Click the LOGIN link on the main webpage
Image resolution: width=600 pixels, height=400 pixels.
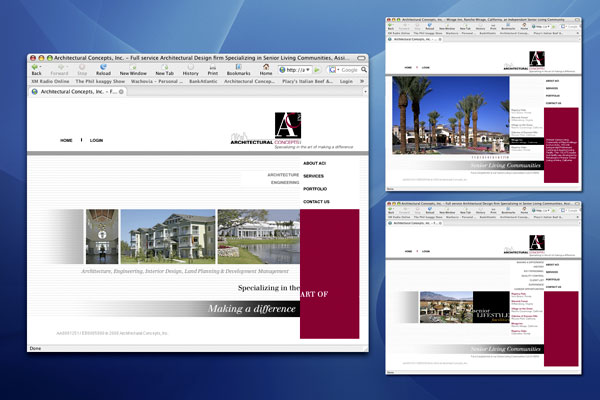point(96,140)
